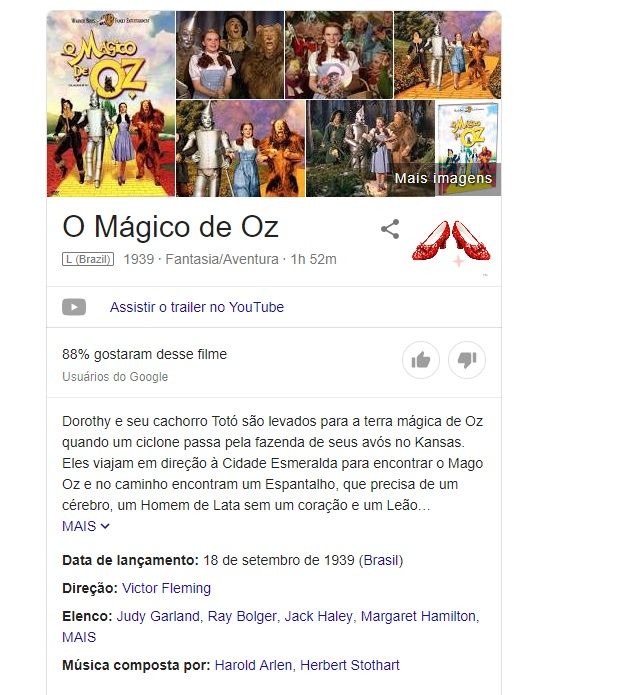The width and height of the screenshot is (641, 695).
Task: Like the movie with thumbs up
Action: point(421,360)
